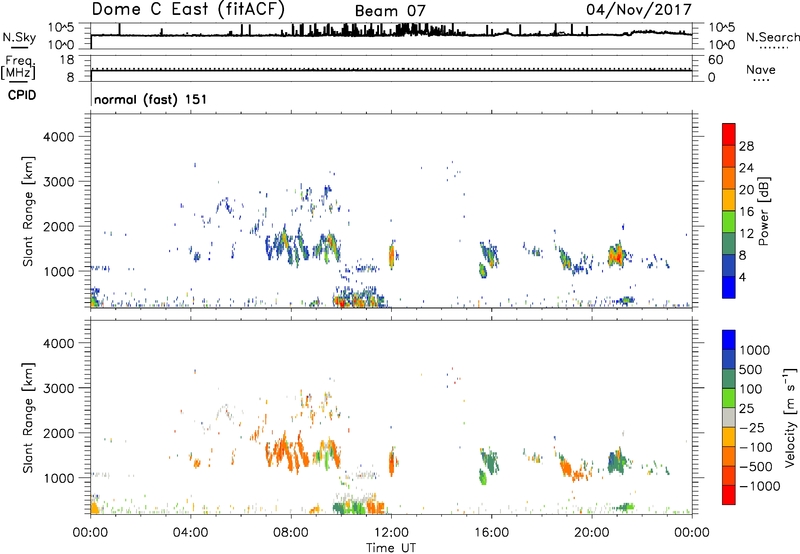Click the 'Velocity [m s⁻¹]' colorbar title
800x554 pixels.
coord(790,418)
